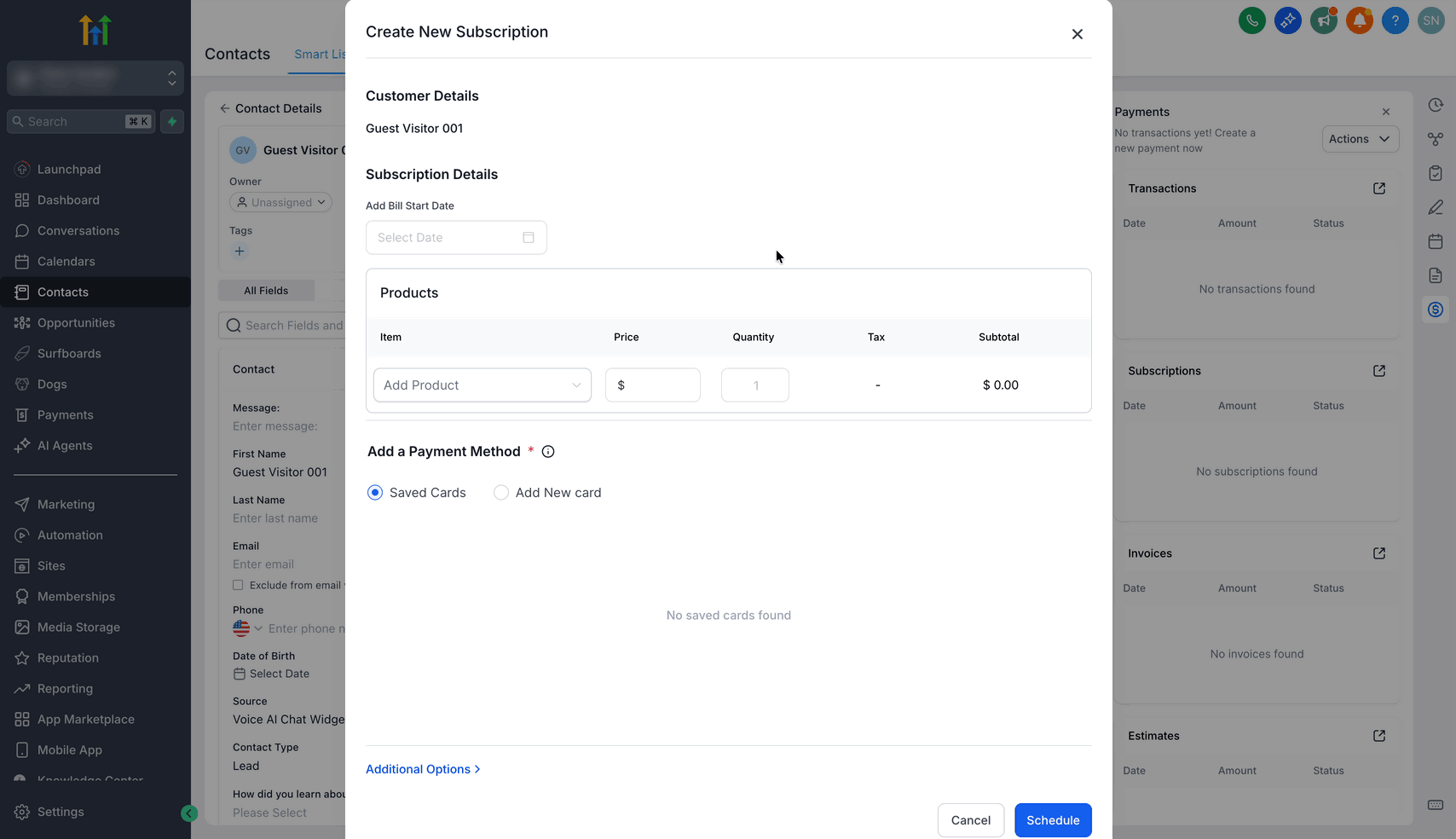Choose the Add New card radio option
Viewport: 1456px width, 839px height.
[501, 493]
